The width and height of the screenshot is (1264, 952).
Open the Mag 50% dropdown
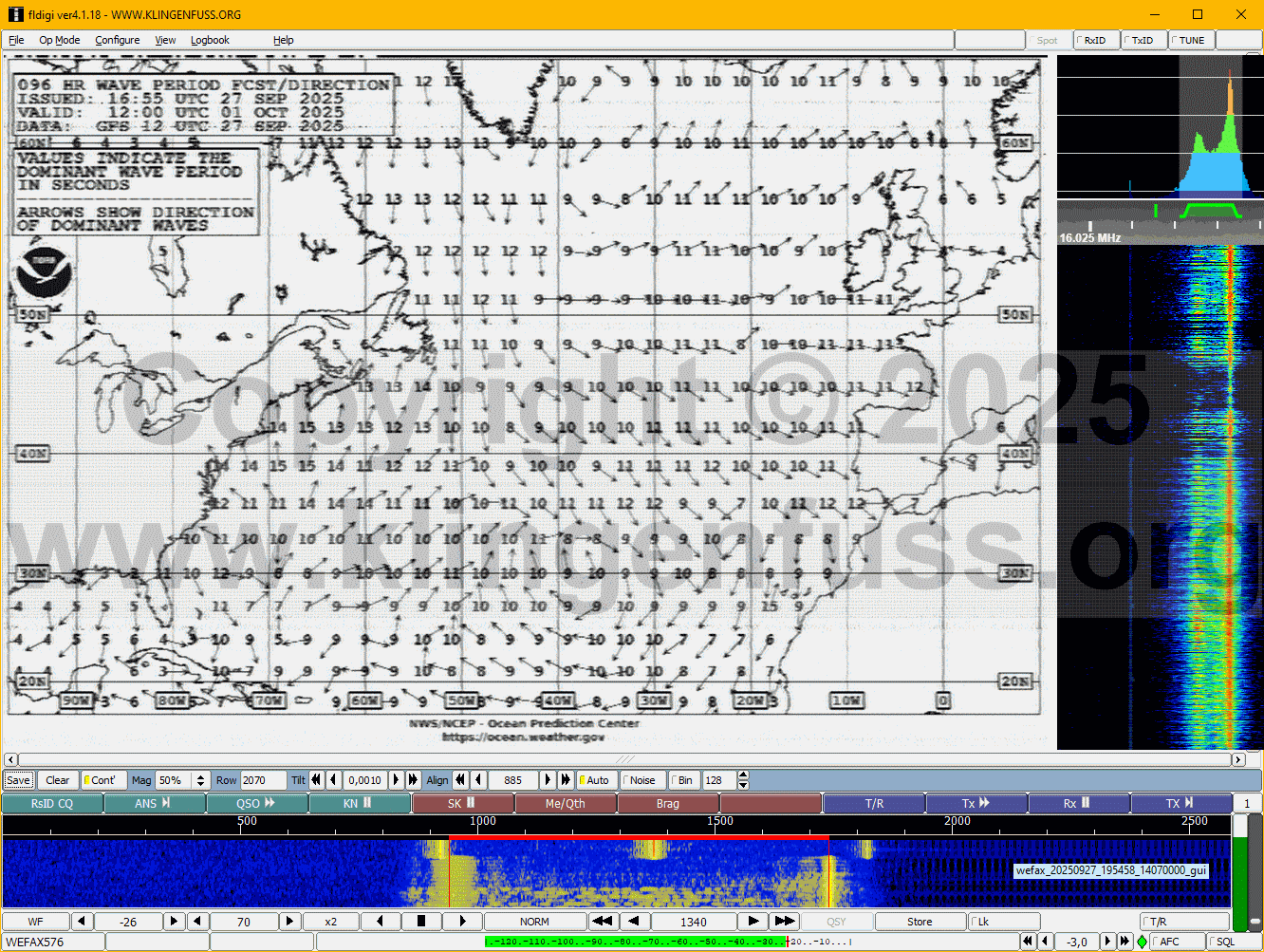(200, 780)
